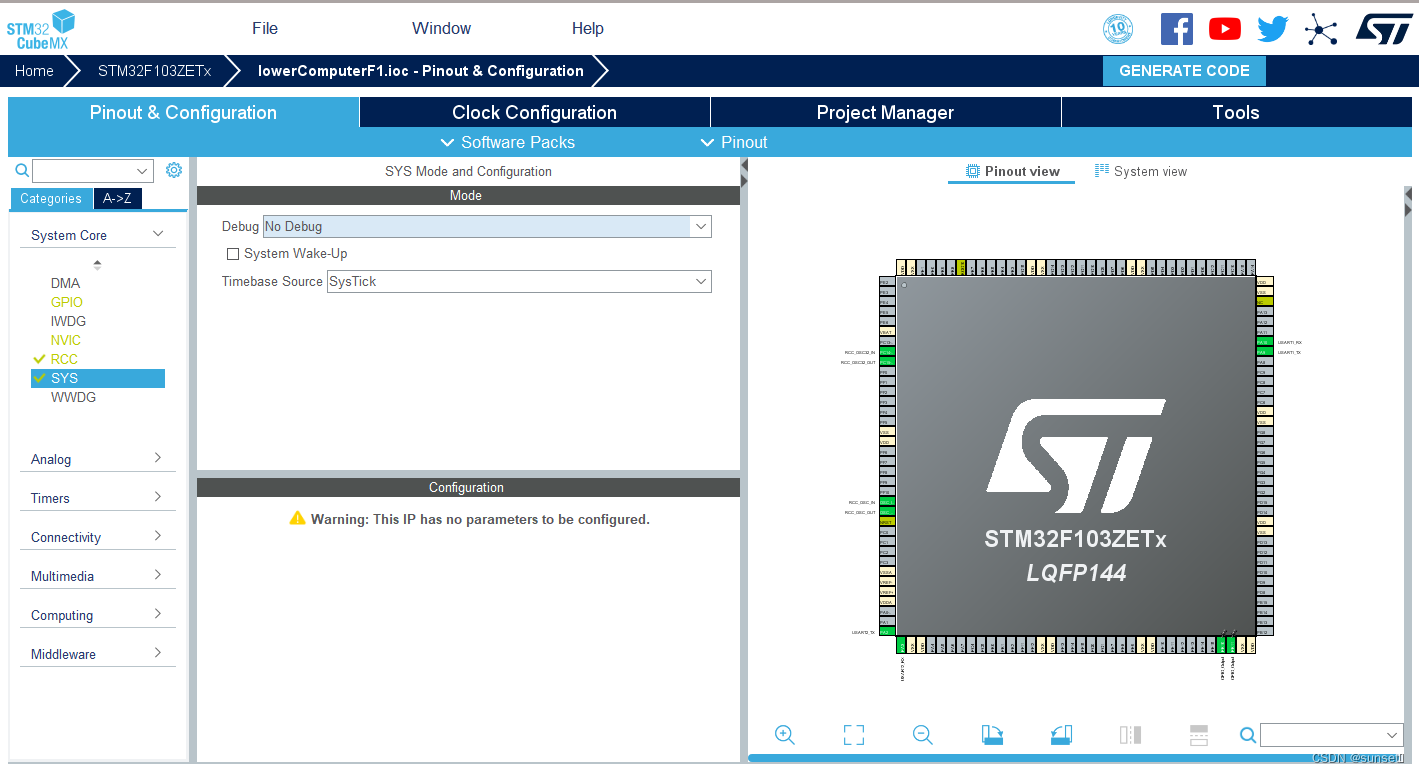Click the pin labeled USART1_RX
Viewport: 1419px width, 773px height.
1263,342
